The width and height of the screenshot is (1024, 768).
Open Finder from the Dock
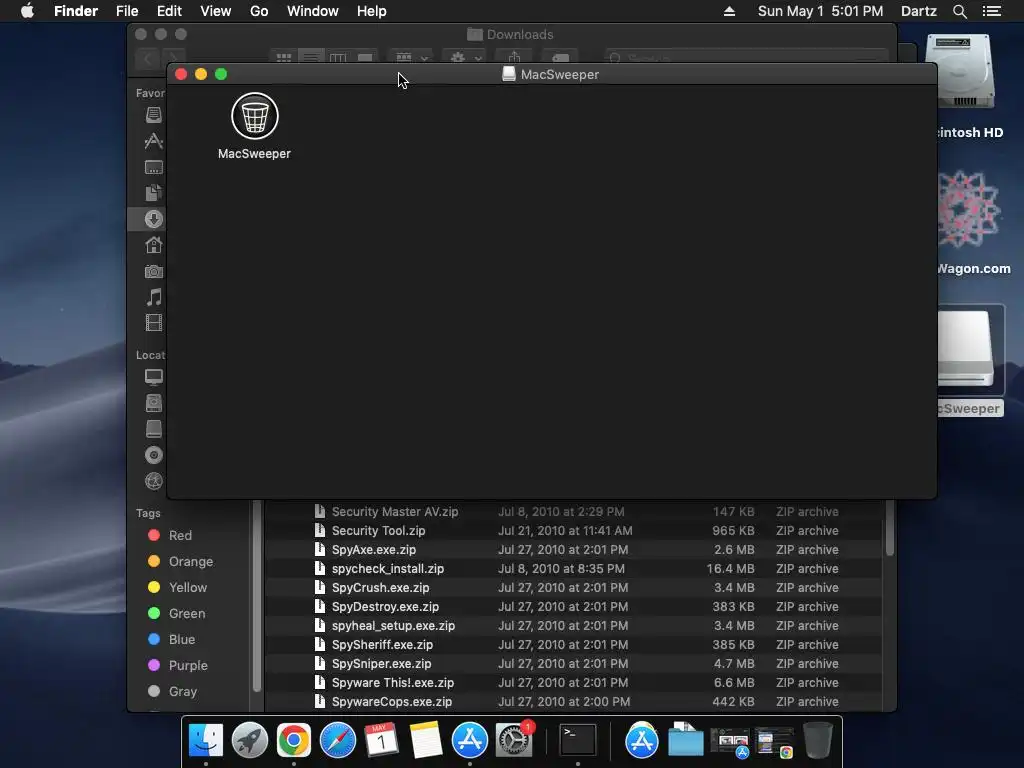(x=206, y=741)
